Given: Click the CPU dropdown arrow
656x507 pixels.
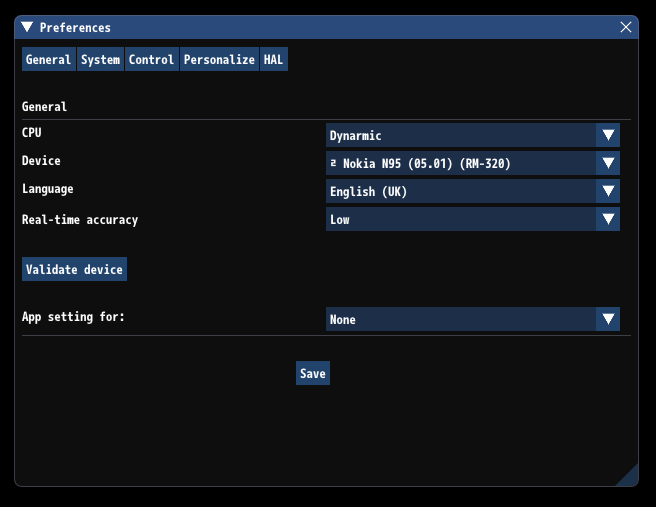Looking at the screenshot, I should coord(608,135).
